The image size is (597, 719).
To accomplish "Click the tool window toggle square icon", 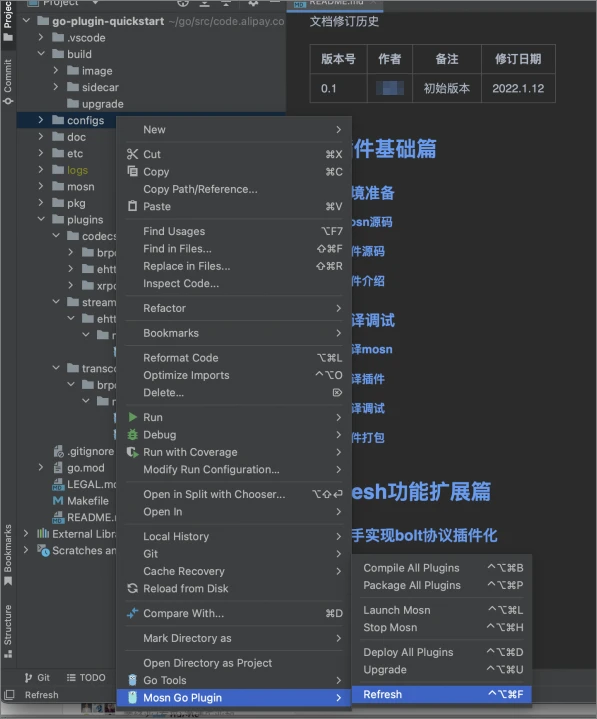I will (x=10, y=694).
